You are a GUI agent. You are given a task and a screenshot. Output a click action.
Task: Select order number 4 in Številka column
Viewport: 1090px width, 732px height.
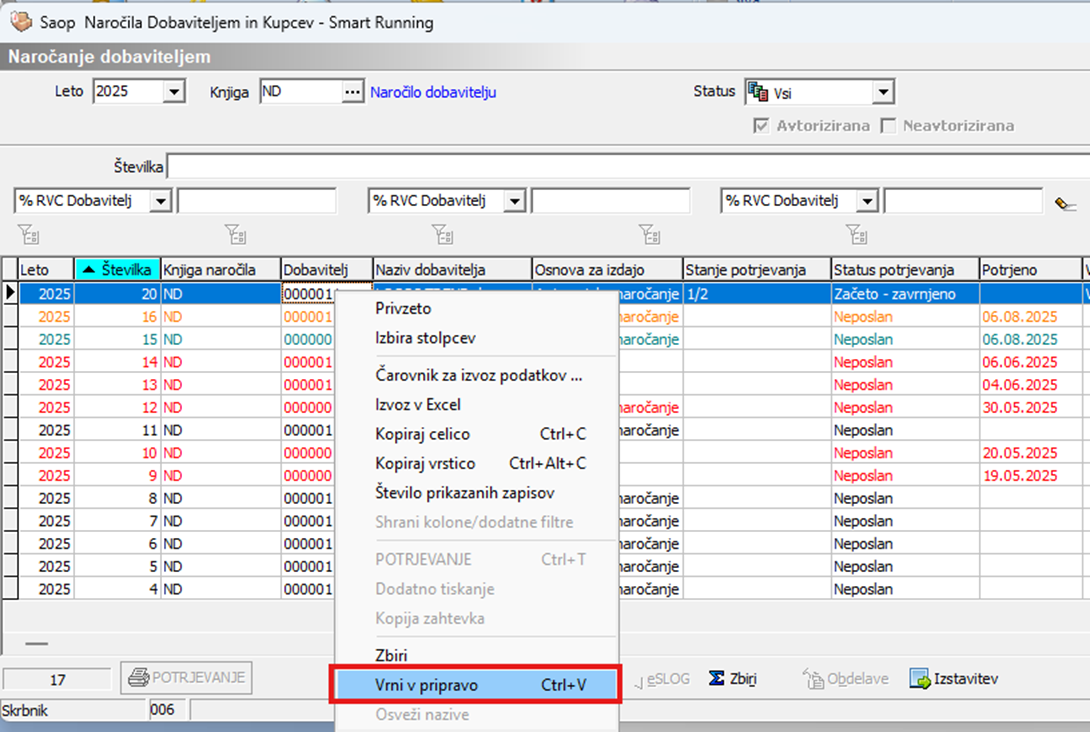coord(117,589)
